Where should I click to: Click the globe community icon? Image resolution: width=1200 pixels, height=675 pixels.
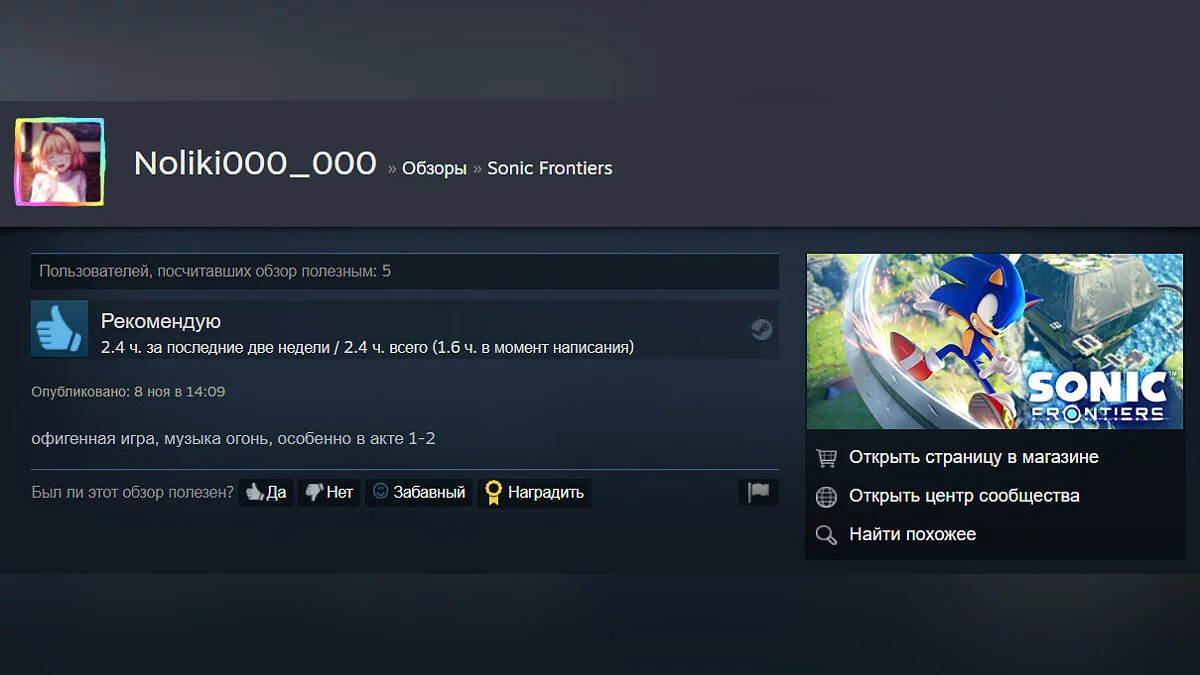click(x=826, y=496)
